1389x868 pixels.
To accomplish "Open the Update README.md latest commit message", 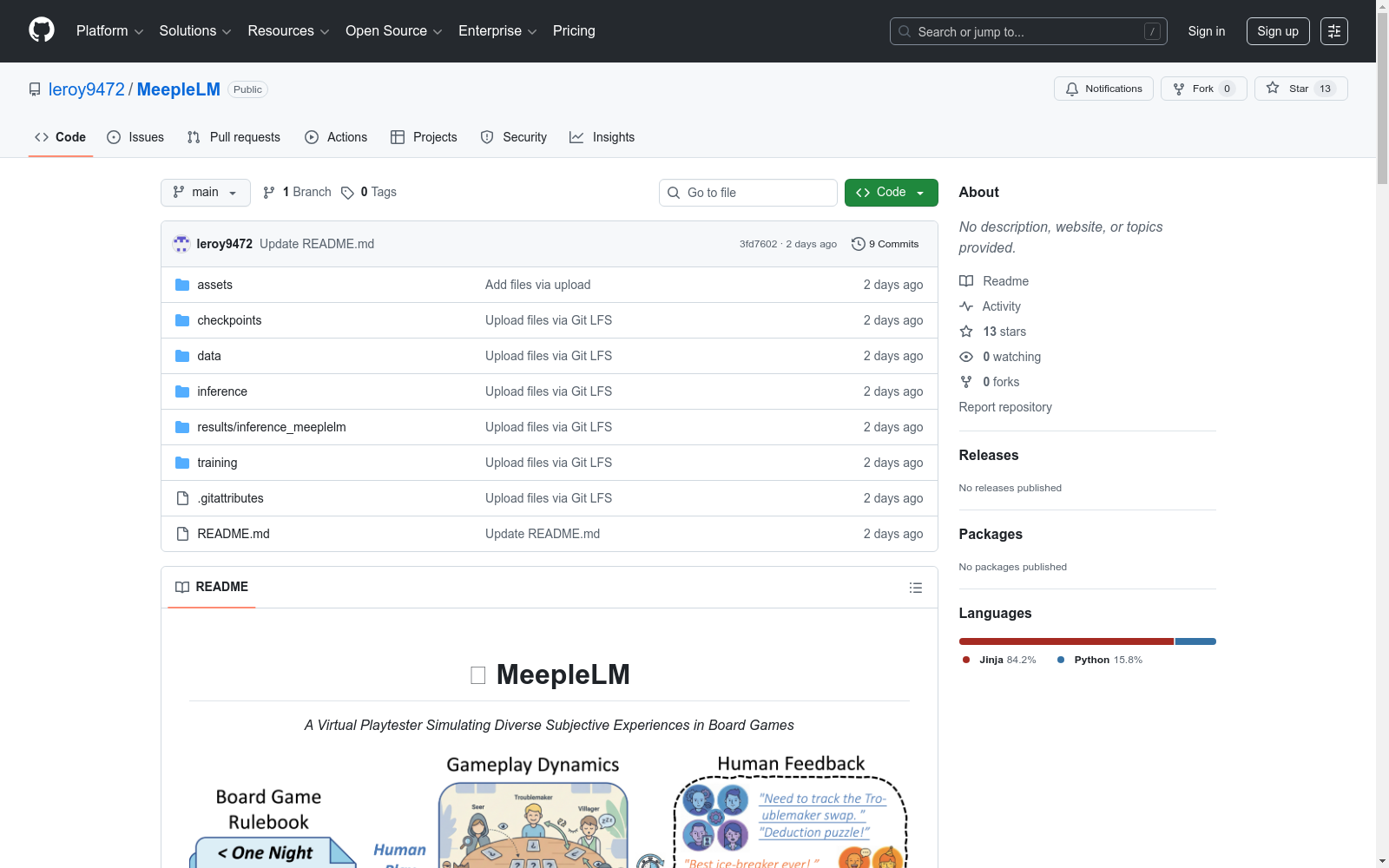I will 317,244.
